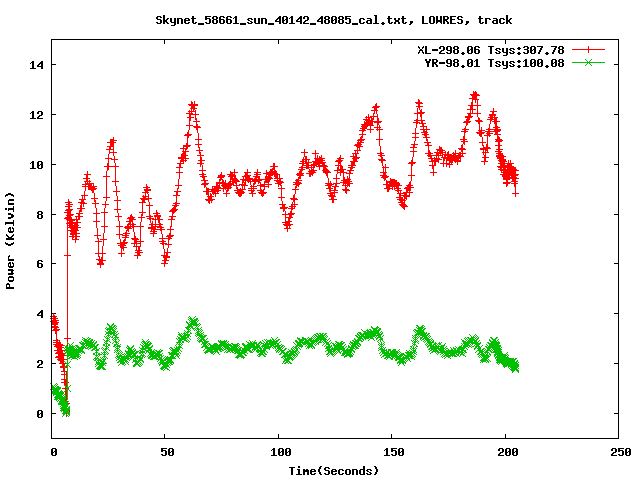This screenshot has width=640, height=480.
Task: Select legend entry YR-98.01 Tsys:100.08
Action: click(494, 63)
